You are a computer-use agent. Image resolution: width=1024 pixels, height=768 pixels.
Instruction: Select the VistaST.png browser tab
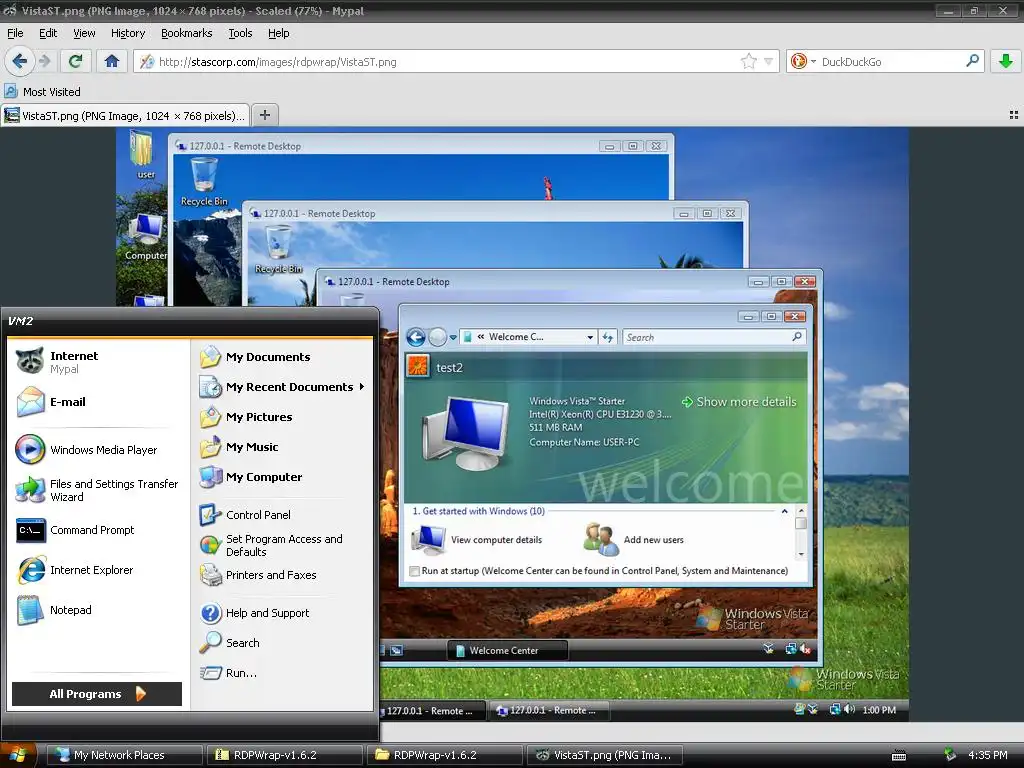(x=125, y=116)
